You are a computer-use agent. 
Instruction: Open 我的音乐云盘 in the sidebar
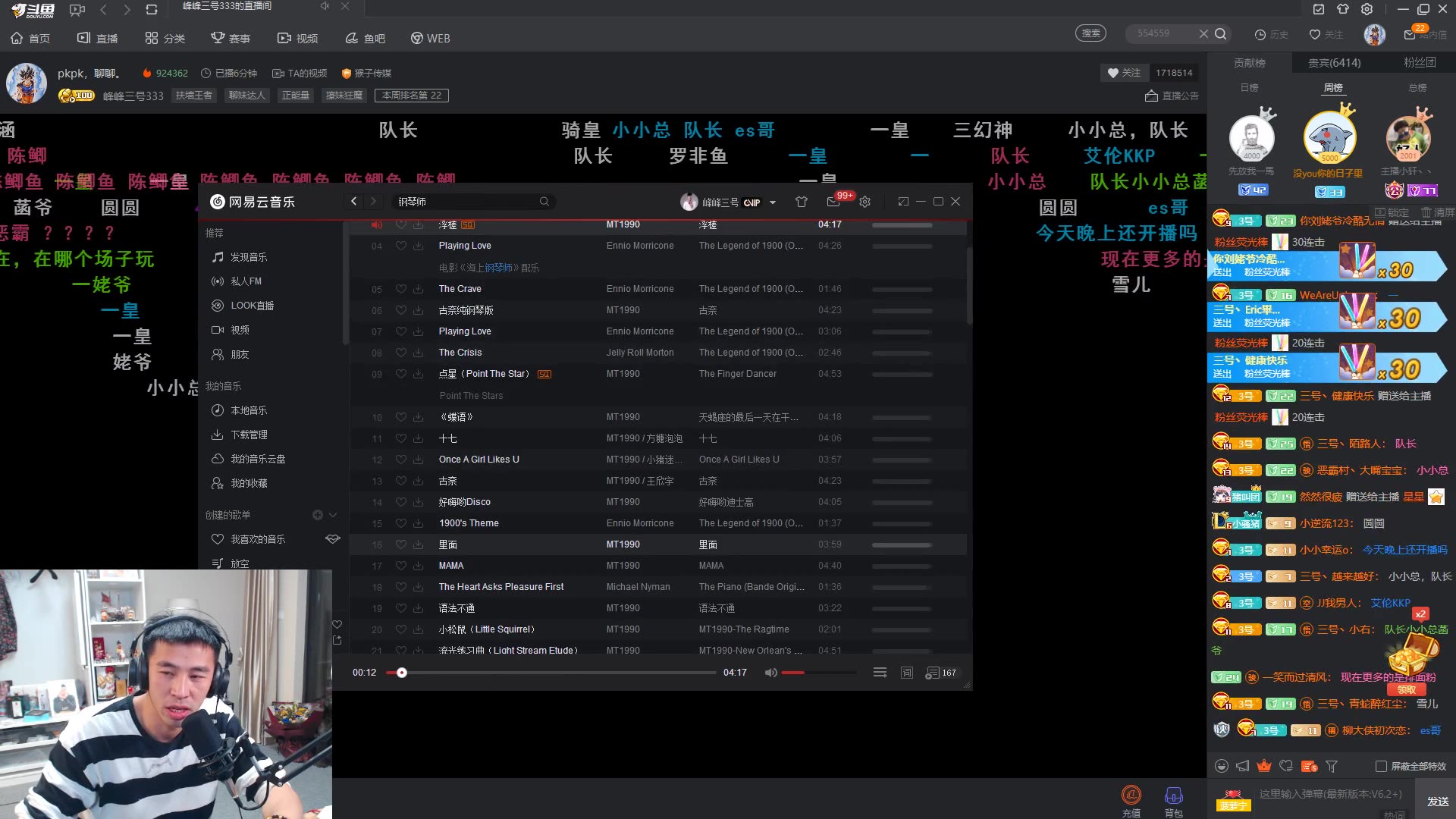point(248,459)
